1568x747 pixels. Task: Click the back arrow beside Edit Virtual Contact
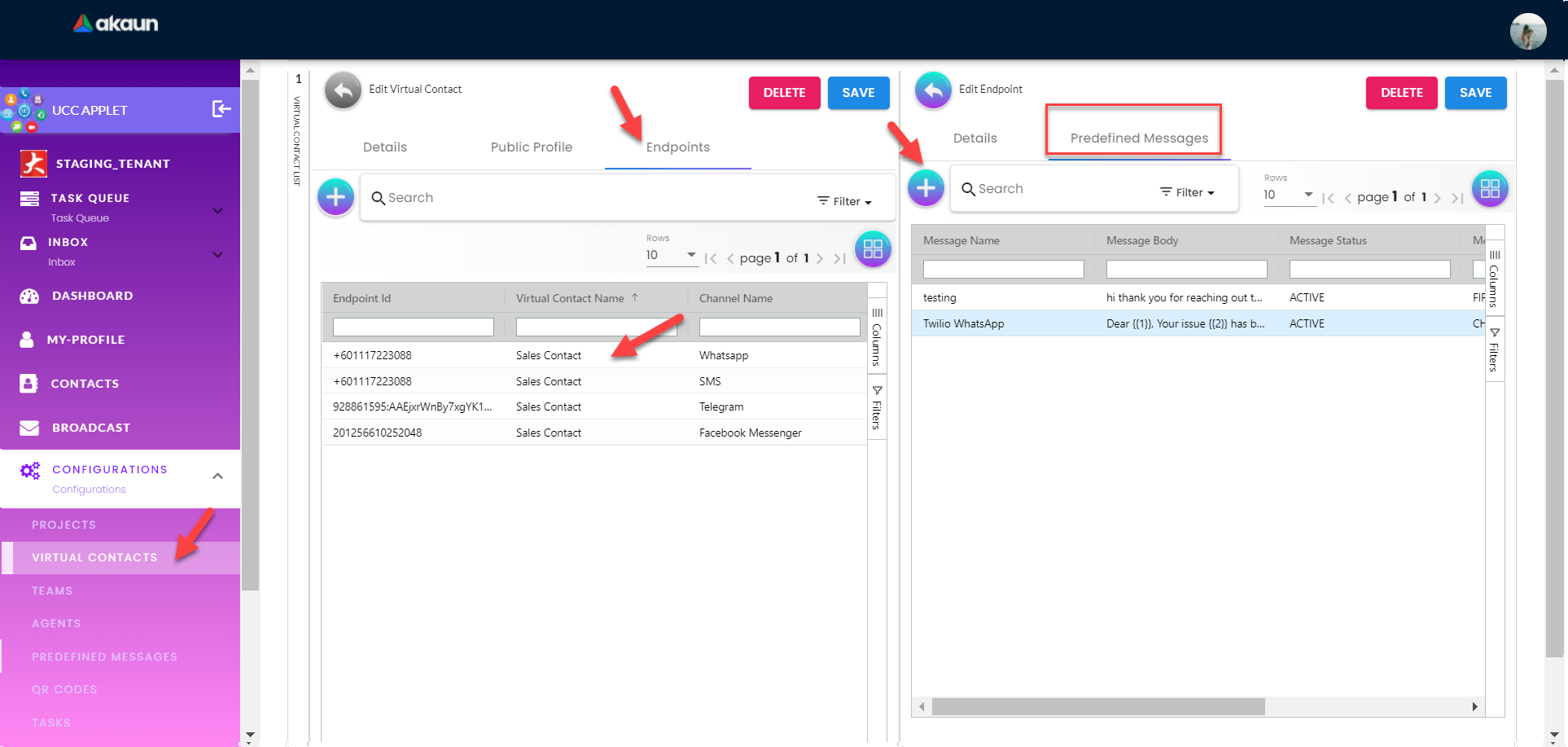tap(343, 90)
